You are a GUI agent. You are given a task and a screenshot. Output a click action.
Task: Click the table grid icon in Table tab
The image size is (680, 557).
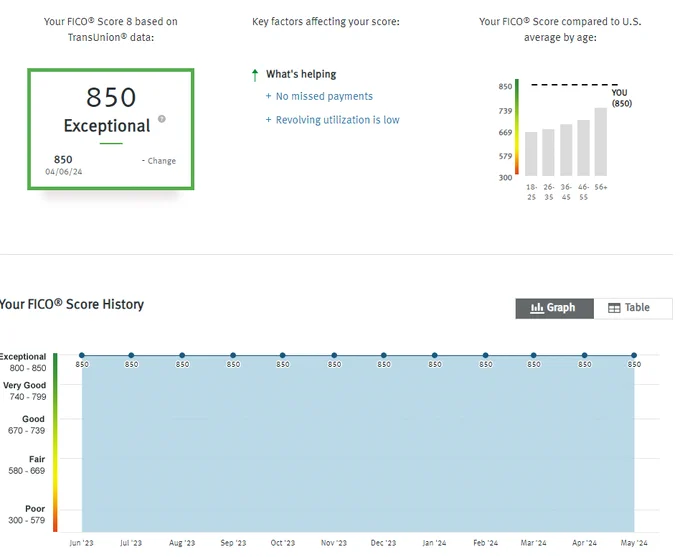[614, 308]
